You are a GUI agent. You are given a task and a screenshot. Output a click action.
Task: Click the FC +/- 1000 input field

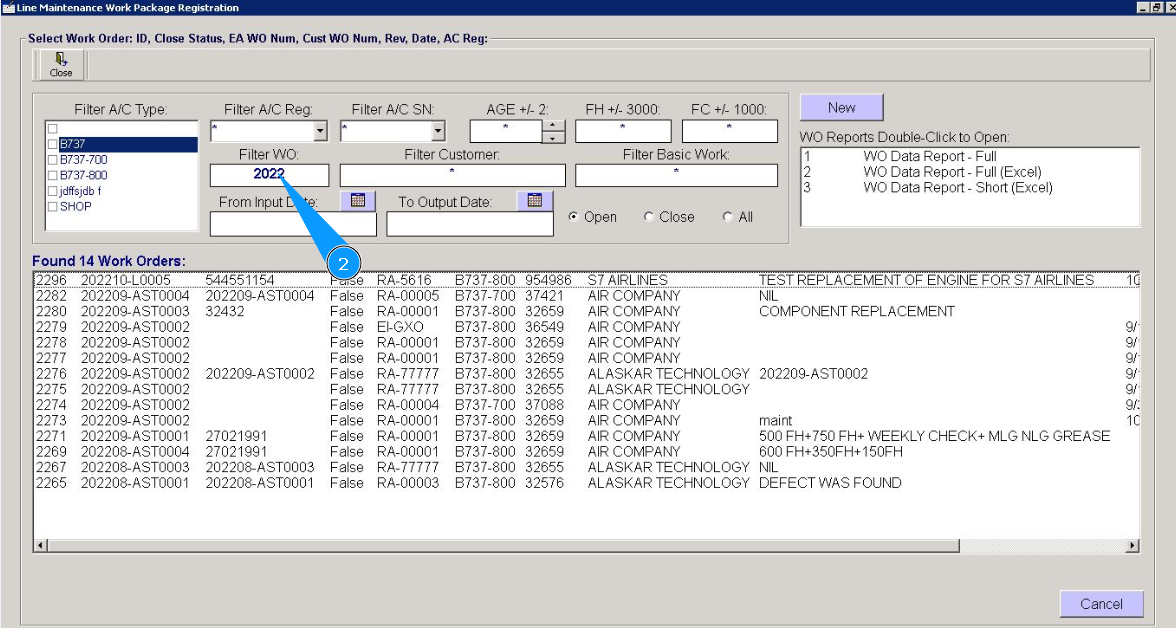pos(730,131)
